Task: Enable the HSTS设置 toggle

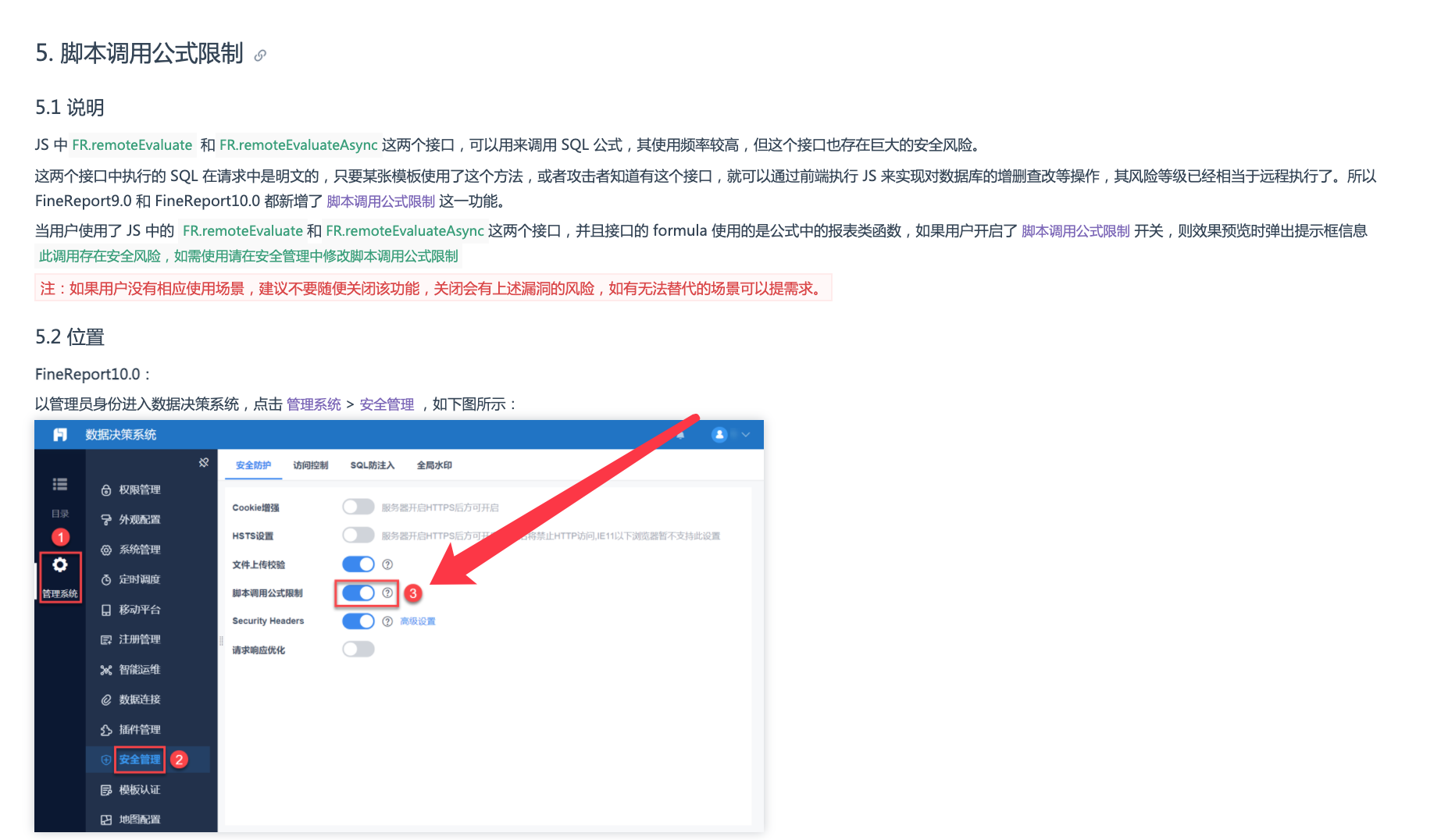Action: point(358,536)
